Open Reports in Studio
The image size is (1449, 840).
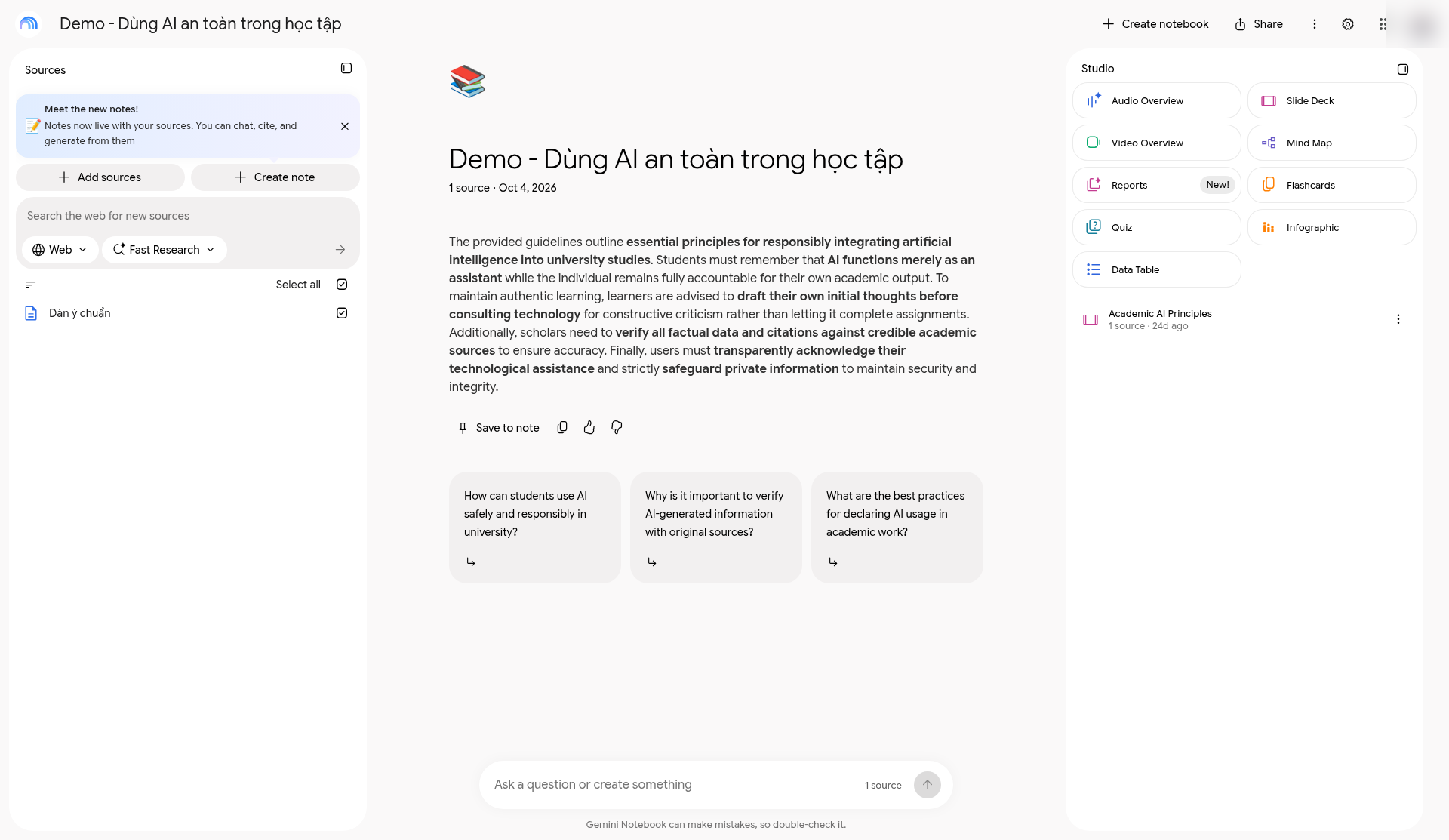(1157, 185)
